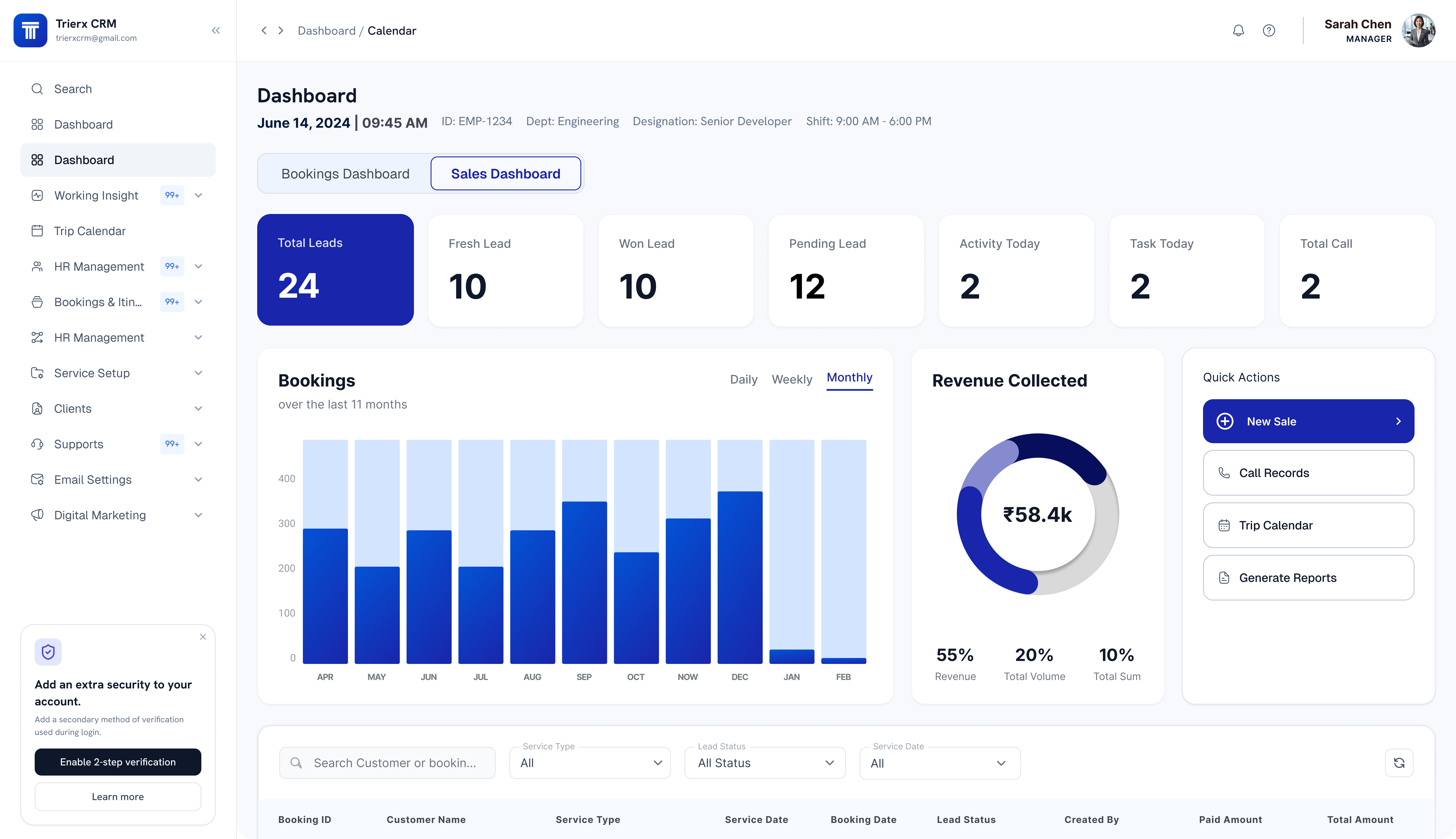The height and width of the screenshot is (839, 1456).
Task: Open Trip Calendar in the sidebar
Action: tap(118, 231)
